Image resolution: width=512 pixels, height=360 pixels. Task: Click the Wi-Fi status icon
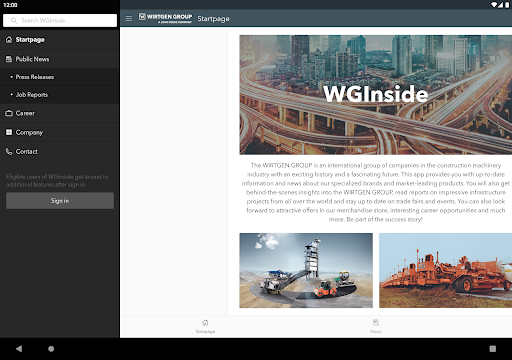pos(494,4)
